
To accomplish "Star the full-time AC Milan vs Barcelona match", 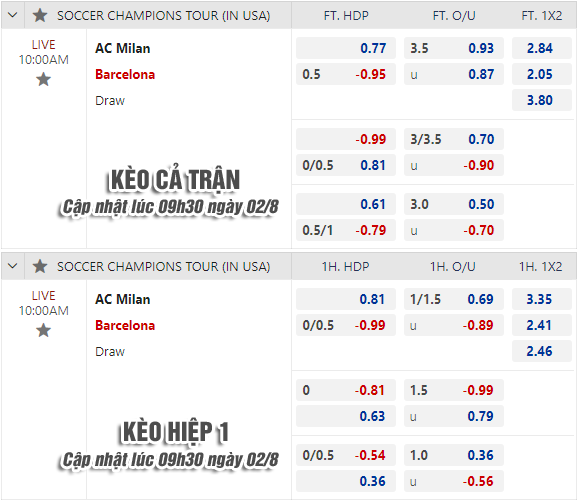I will 44,79.
